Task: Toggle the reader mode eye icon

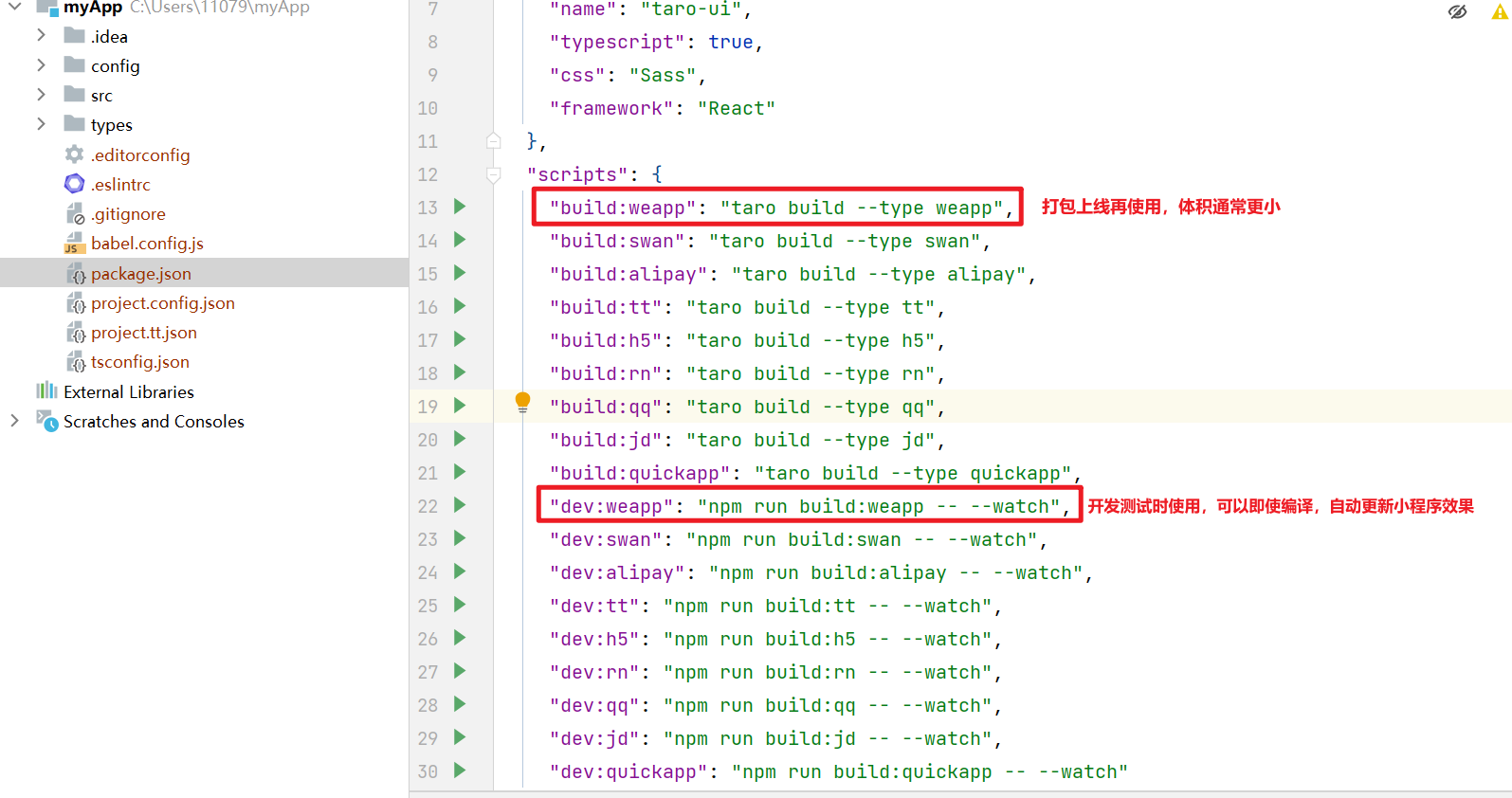Action: tap(1457, 12)
